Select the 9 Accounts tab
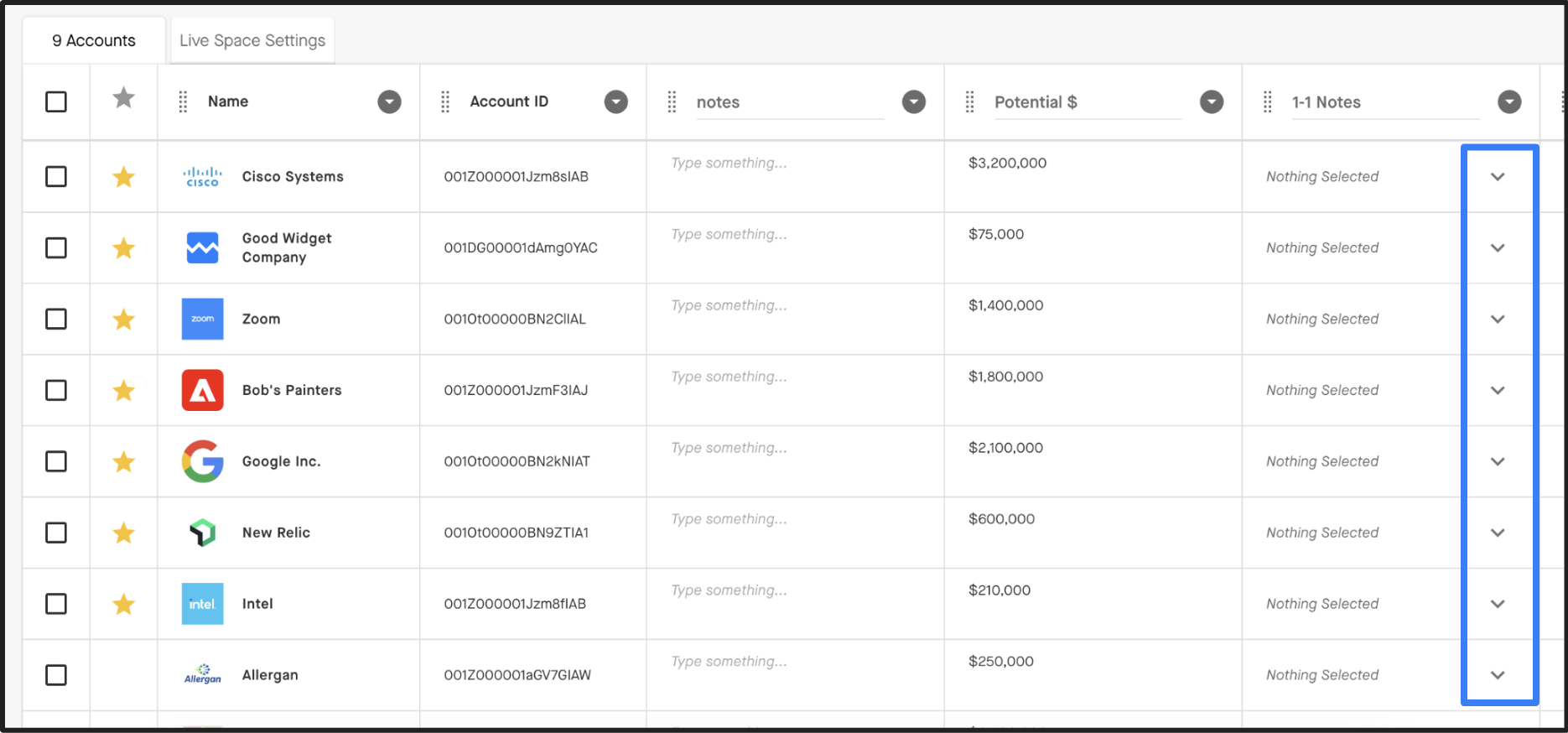This screenshot has width=1568, height=733. click(x=94, y=40)
